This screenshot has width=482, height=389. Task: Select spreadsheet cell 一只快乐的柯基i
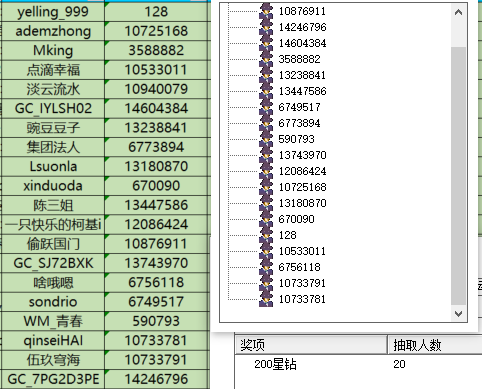pyautogui.click(x=53, y=224)
